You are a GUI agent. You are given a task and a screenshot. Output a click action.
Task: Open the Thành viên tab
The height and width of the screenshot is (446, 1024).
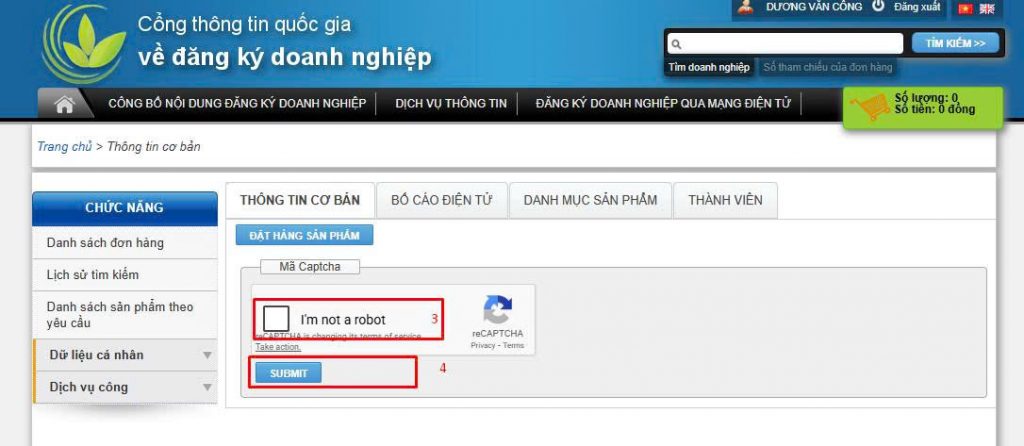[725, 200]
